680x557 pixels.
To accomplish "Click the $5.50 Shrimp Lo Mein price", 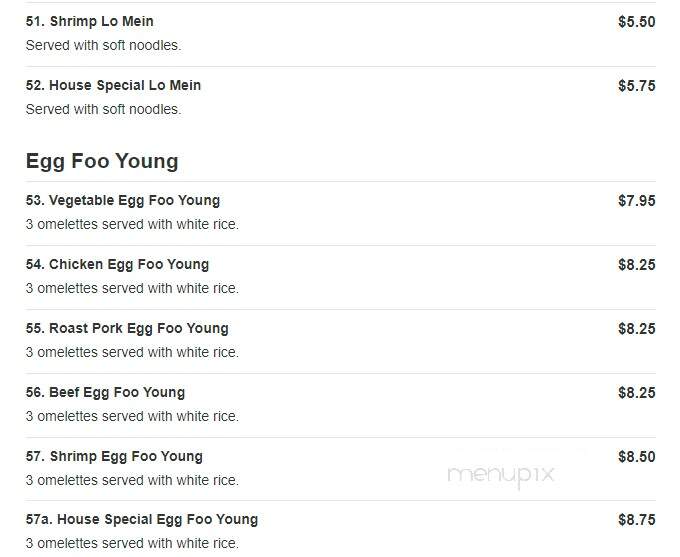I will click(637, 22).
